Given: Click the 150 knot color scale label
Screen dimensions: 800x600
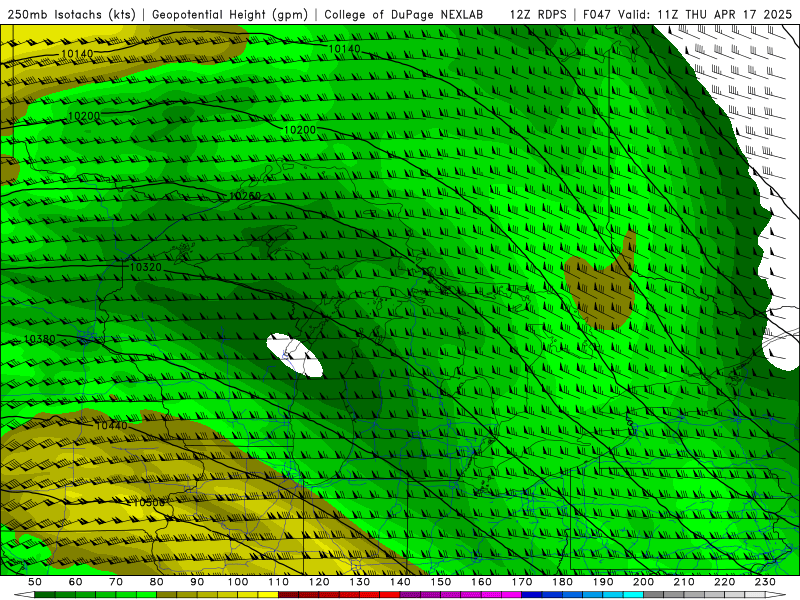Looking at the screenshot, I should [441, 582].
